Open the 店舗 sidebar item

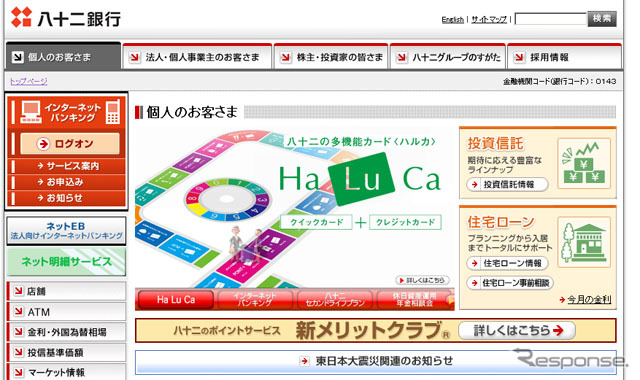click(67, 291)
